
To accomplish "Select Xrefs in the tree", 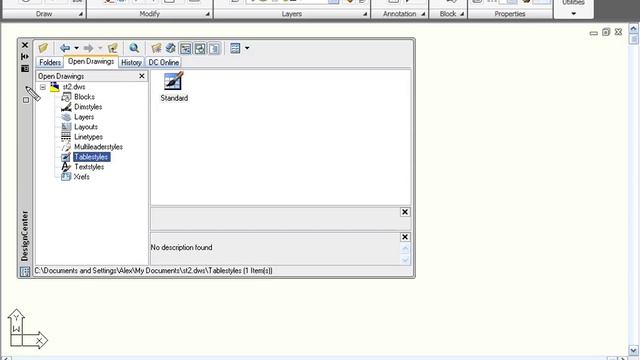I will tap(81, 177).
